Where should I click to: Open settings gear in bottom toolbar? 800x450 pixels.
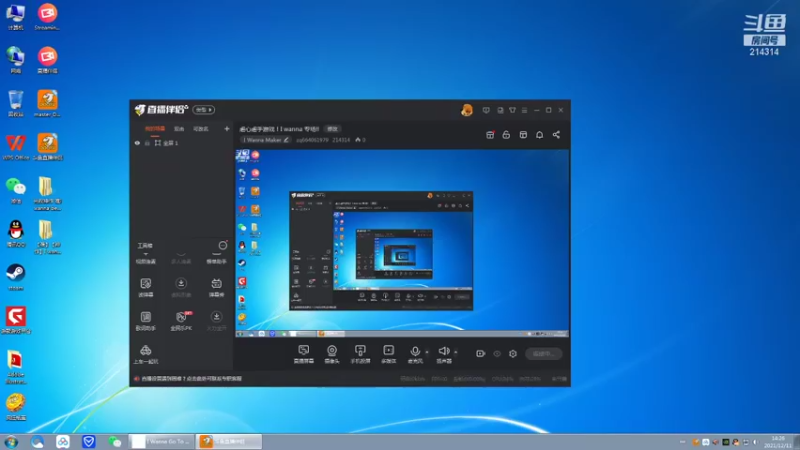pyautogui.click(x=513, y=354)
